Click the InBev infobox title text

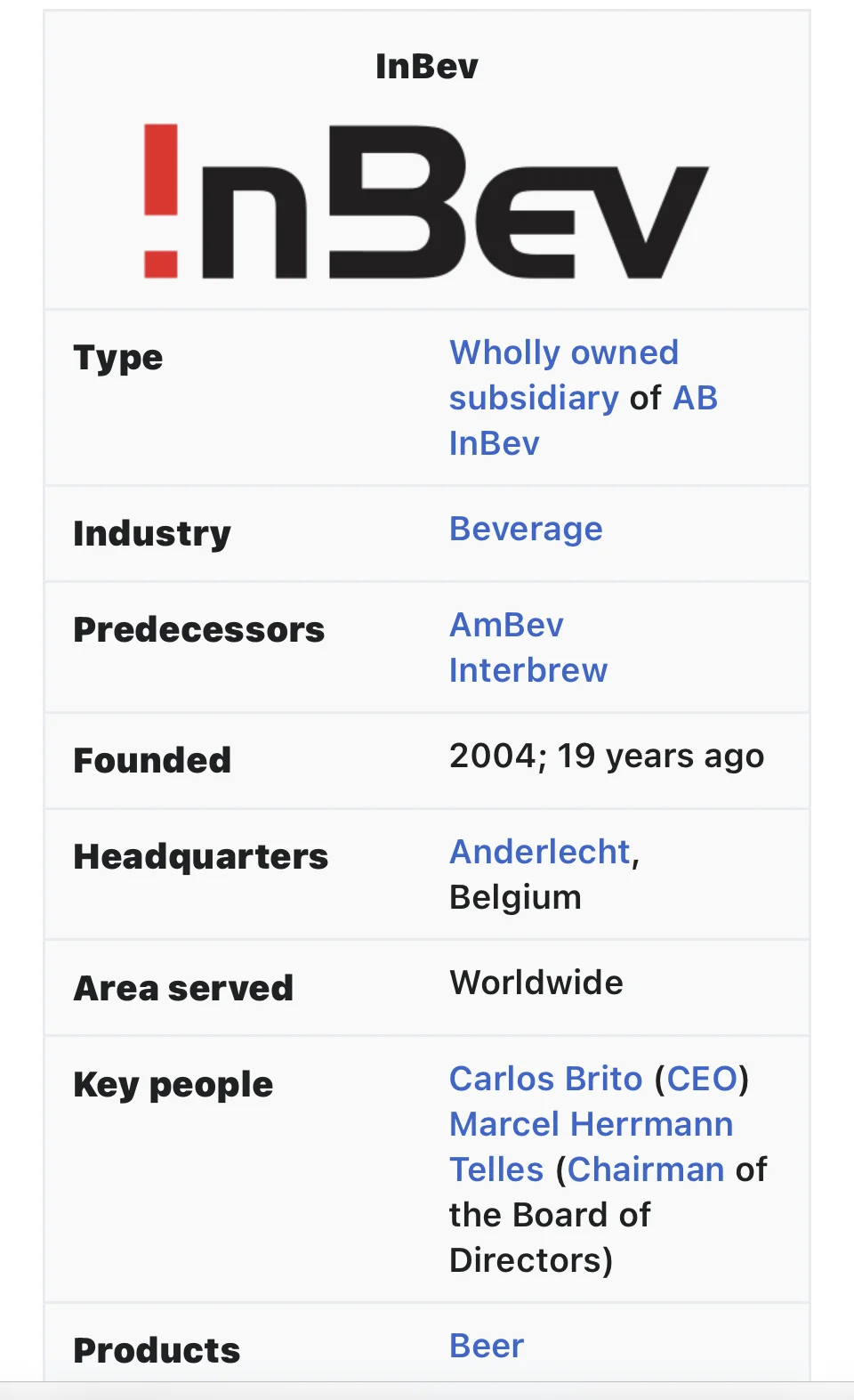point(427,67)
